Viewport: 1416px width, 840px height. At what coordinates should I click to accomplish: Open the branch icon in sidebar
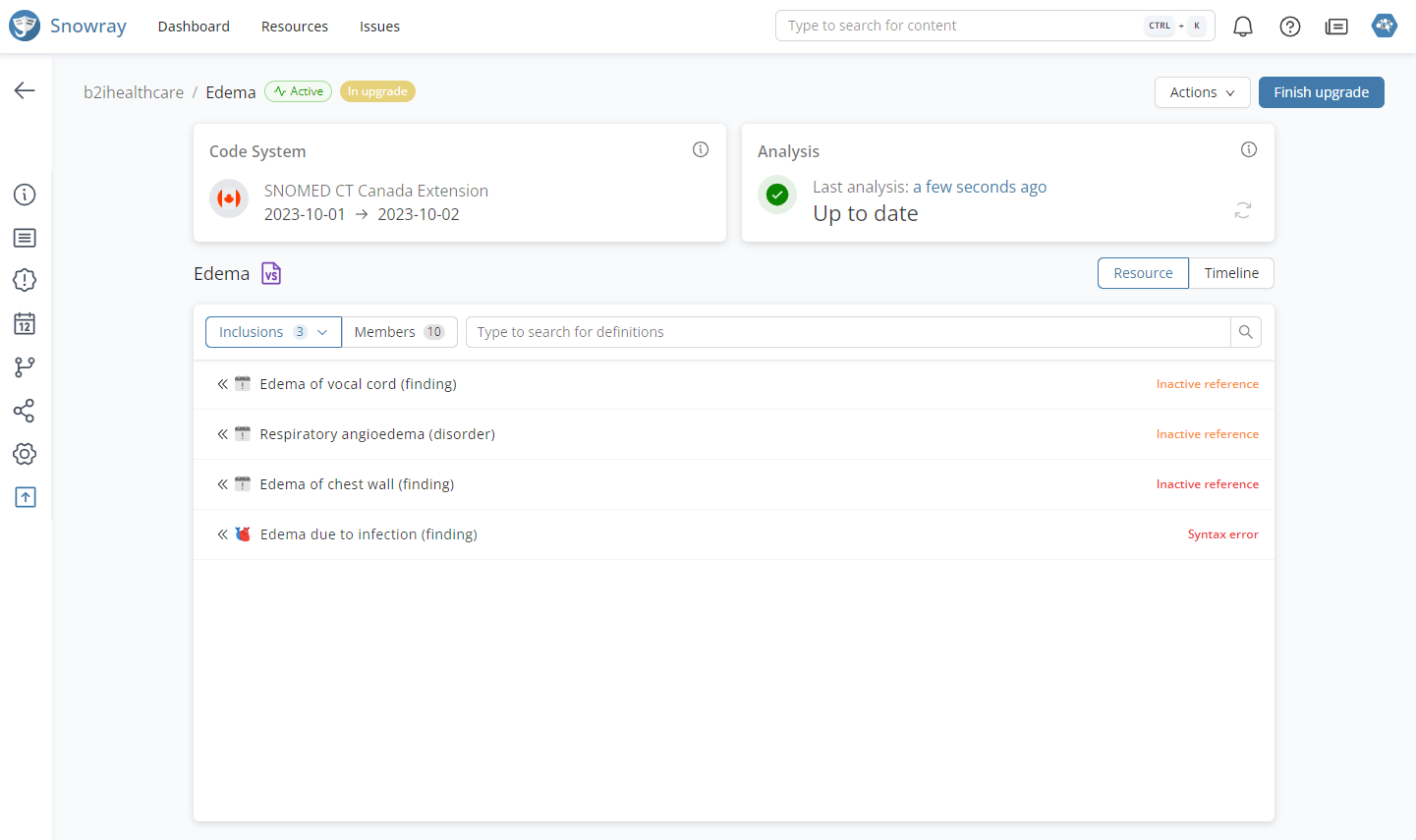25,366
